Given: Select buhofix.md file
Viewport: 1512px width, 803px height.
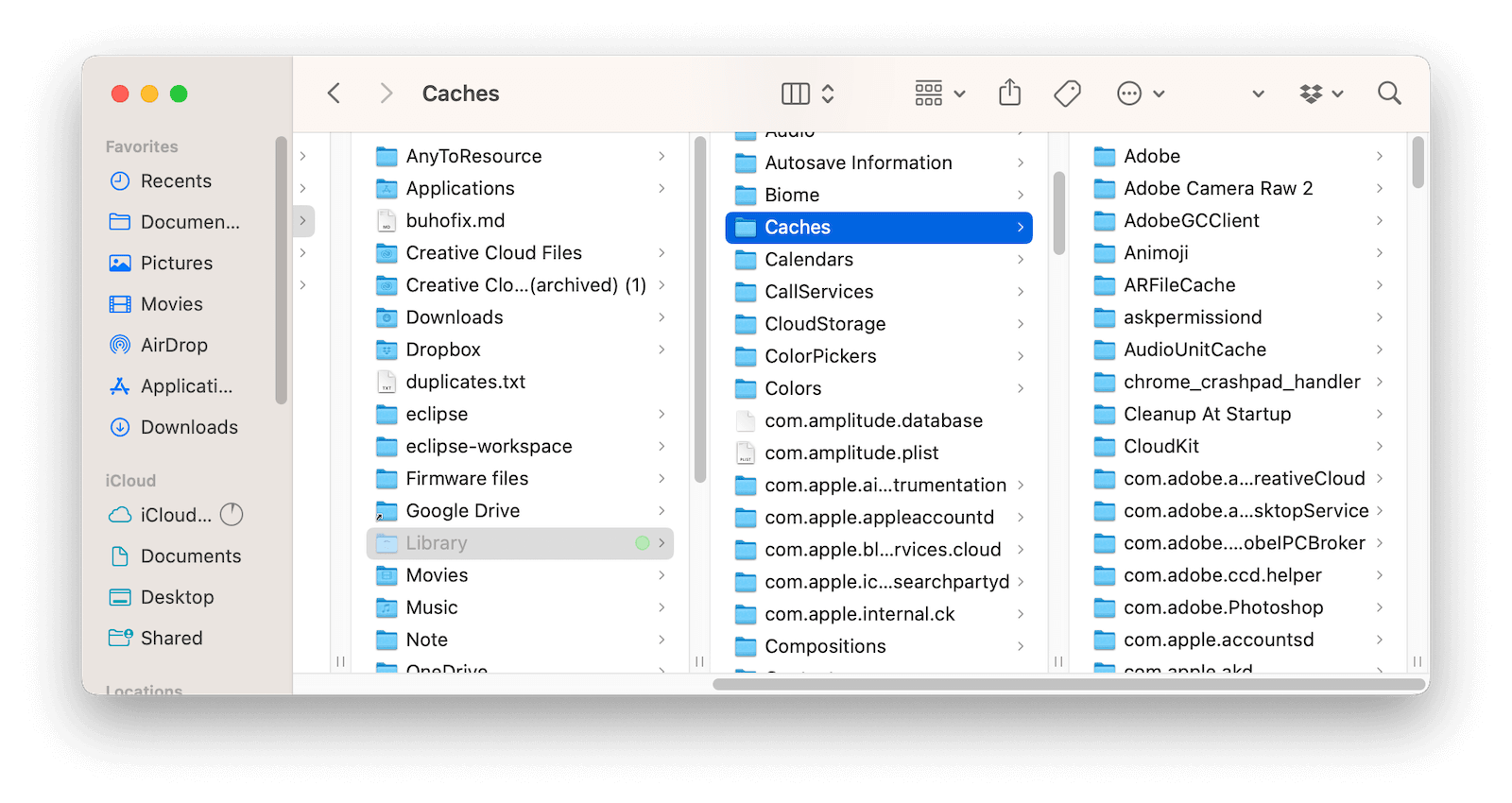Looking at the screenshot, I should click(x=520, y=220).
